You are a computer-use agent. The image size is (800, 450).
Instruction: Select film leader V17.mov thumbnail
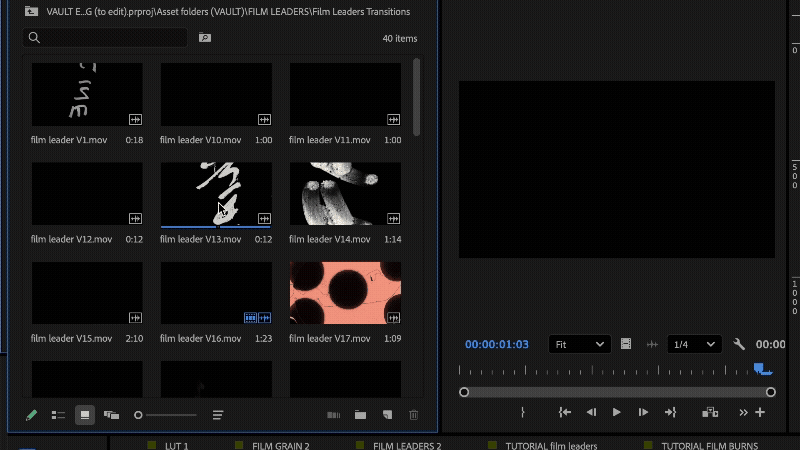click(345, 294)
